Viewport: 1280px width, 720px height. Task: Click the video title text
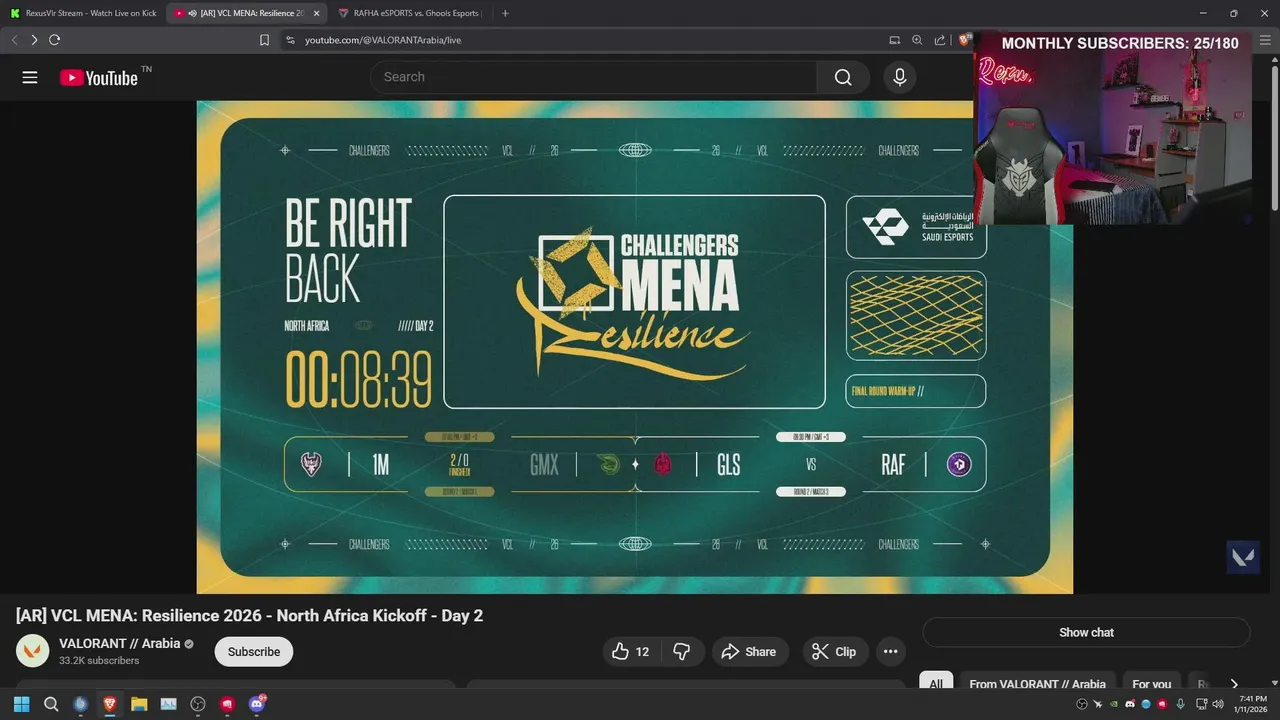click(x=249, y=615)
